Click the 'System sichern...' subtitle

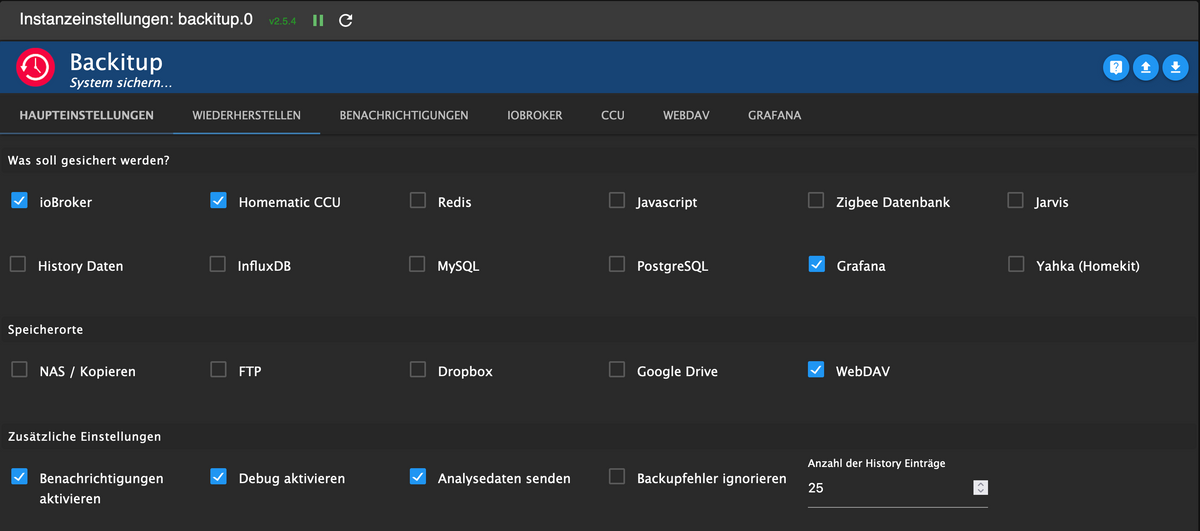[x=121, y=83]
